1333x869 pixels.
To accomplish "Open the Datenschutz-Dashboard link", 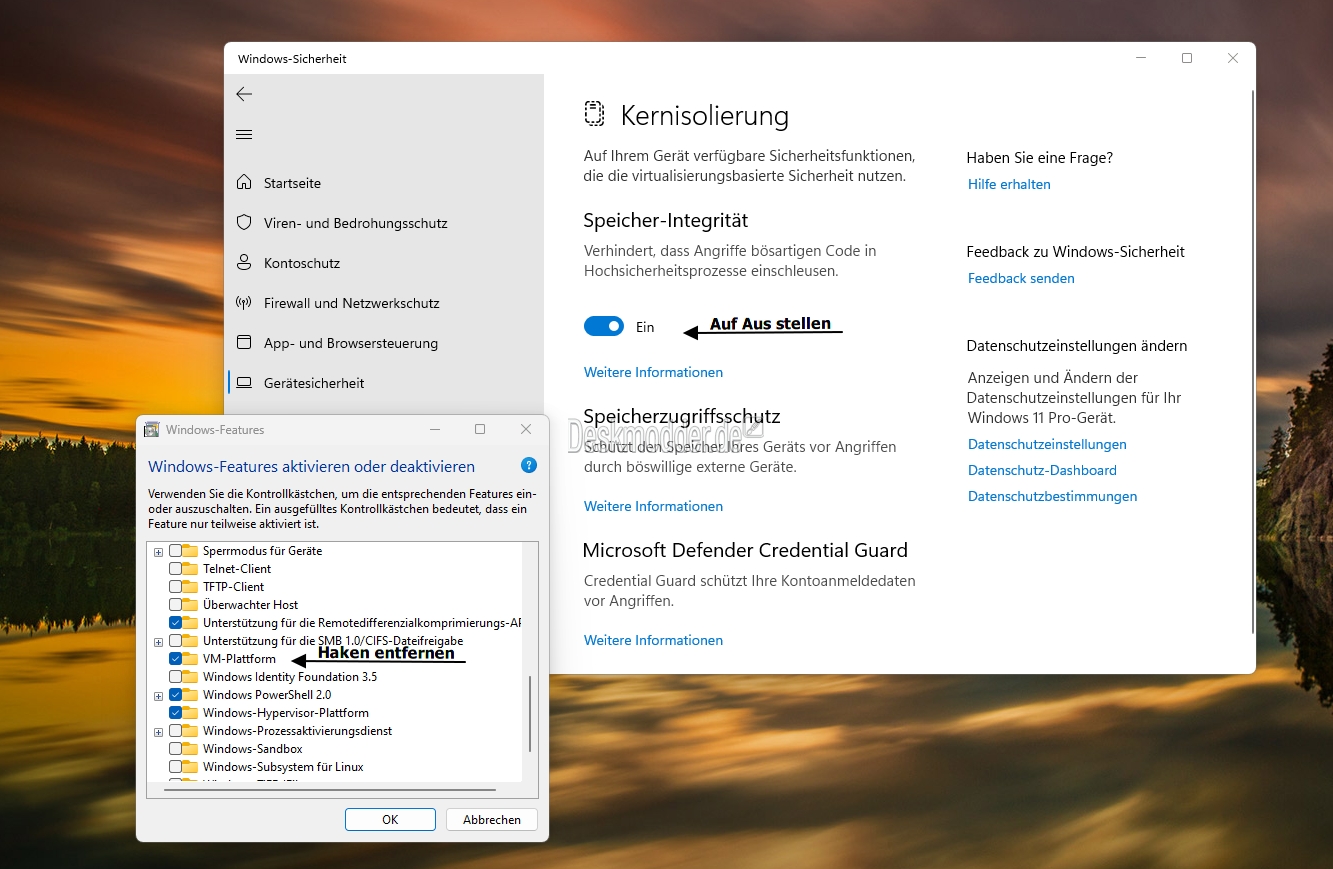I will coord(1042,470).
